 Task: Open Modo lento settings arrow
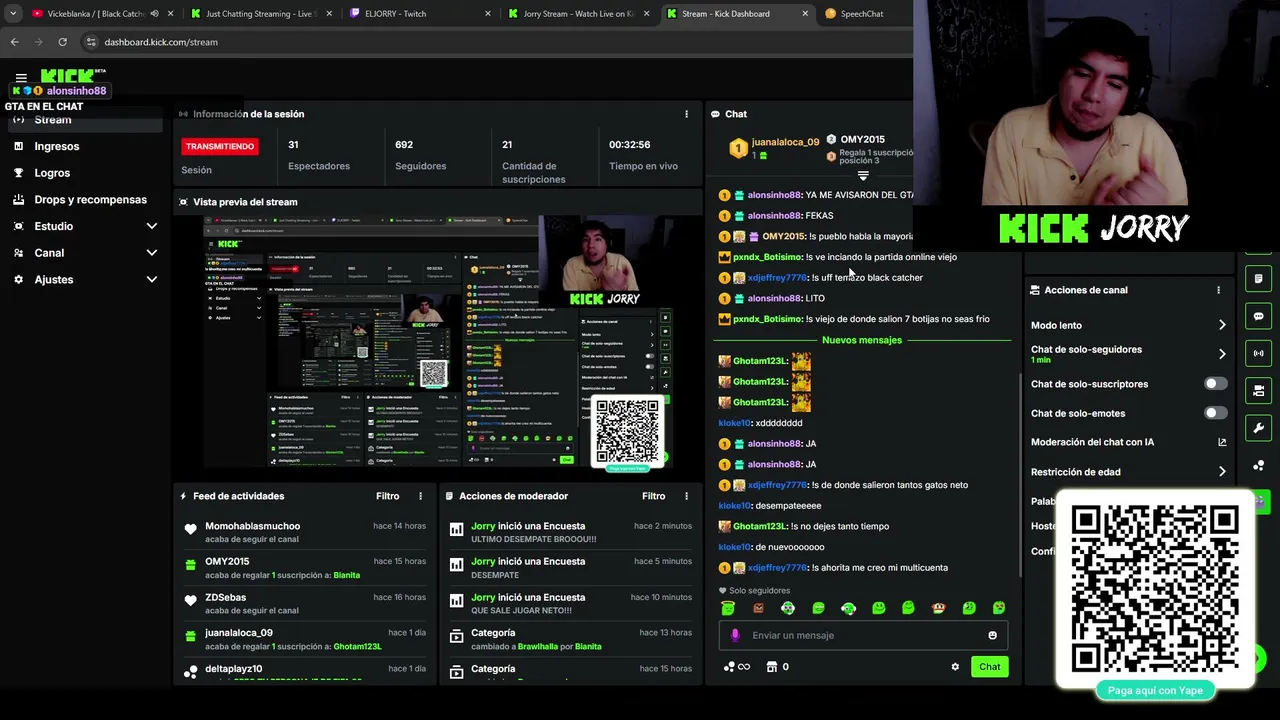[x=1222, y=325]
